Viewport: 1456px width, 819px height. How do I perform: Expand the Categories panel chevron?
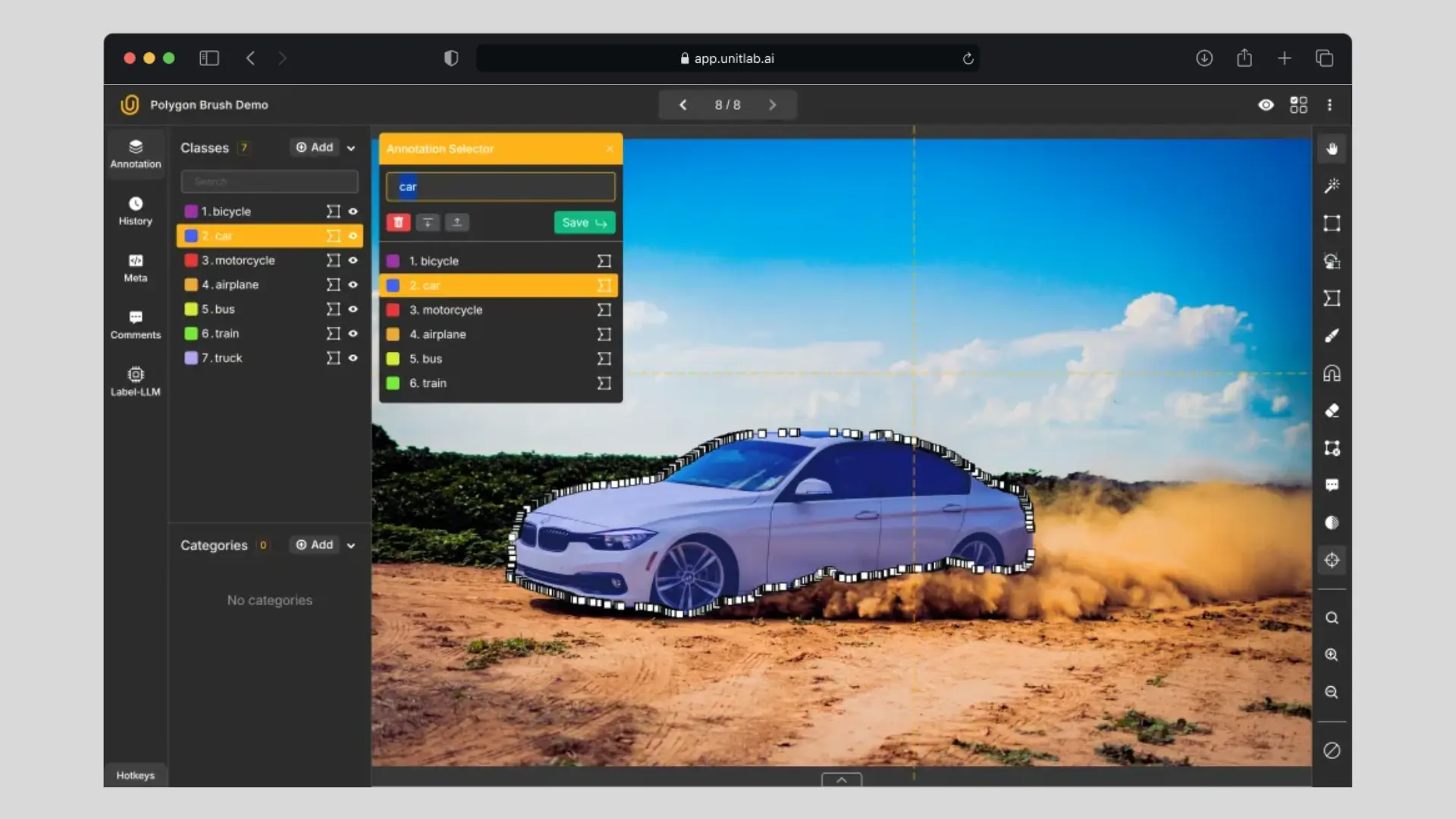click(x=351, y=545)
